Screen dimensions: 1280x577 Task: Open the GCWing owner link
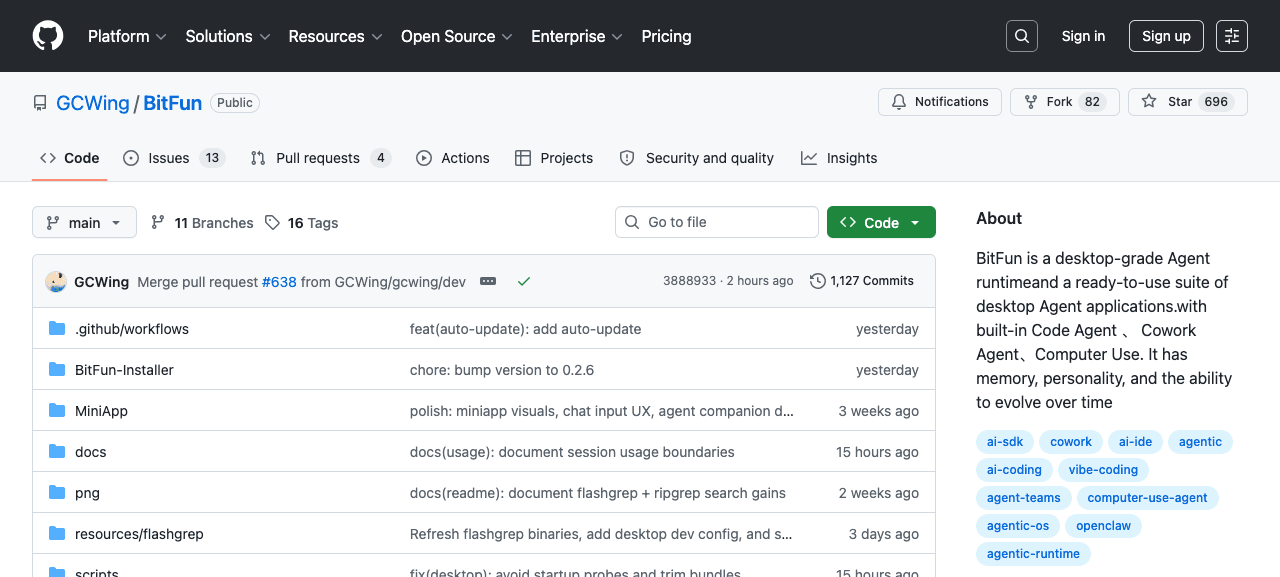tap(93, 103)
